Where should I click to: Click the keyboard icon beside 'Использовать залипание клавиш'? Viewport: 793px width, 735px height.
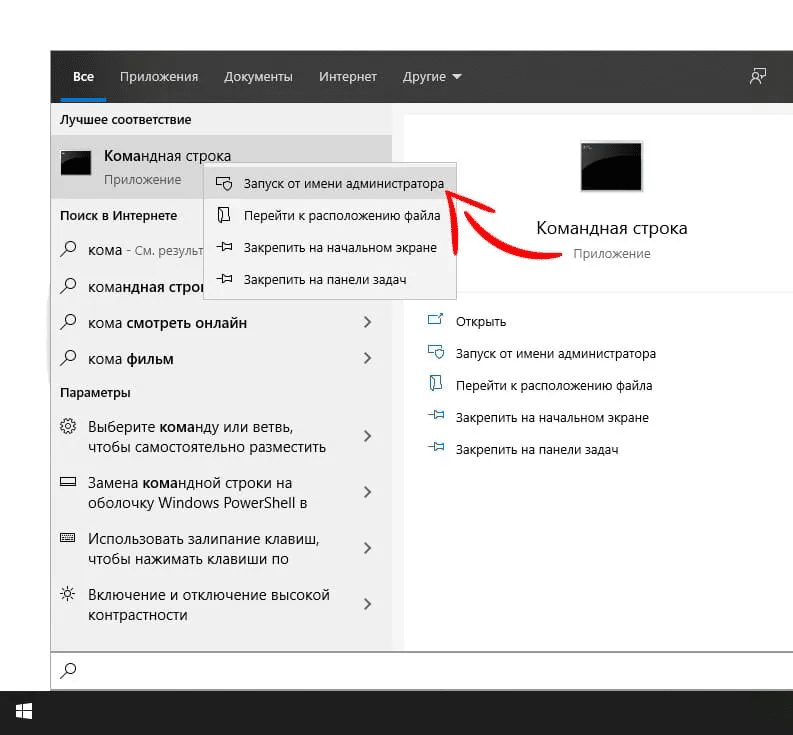[x=68, y=538]
